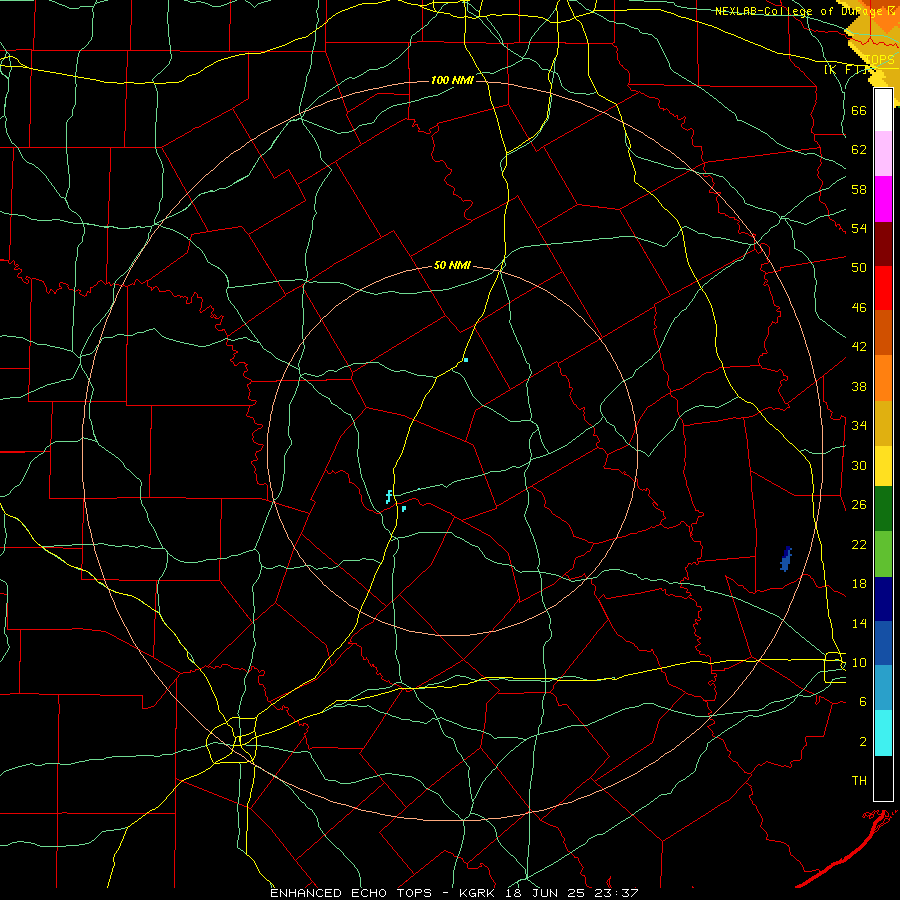The image size is (900, 900).
Task: Click the "KGRK" radar site identifier
Action: (476, 893)
